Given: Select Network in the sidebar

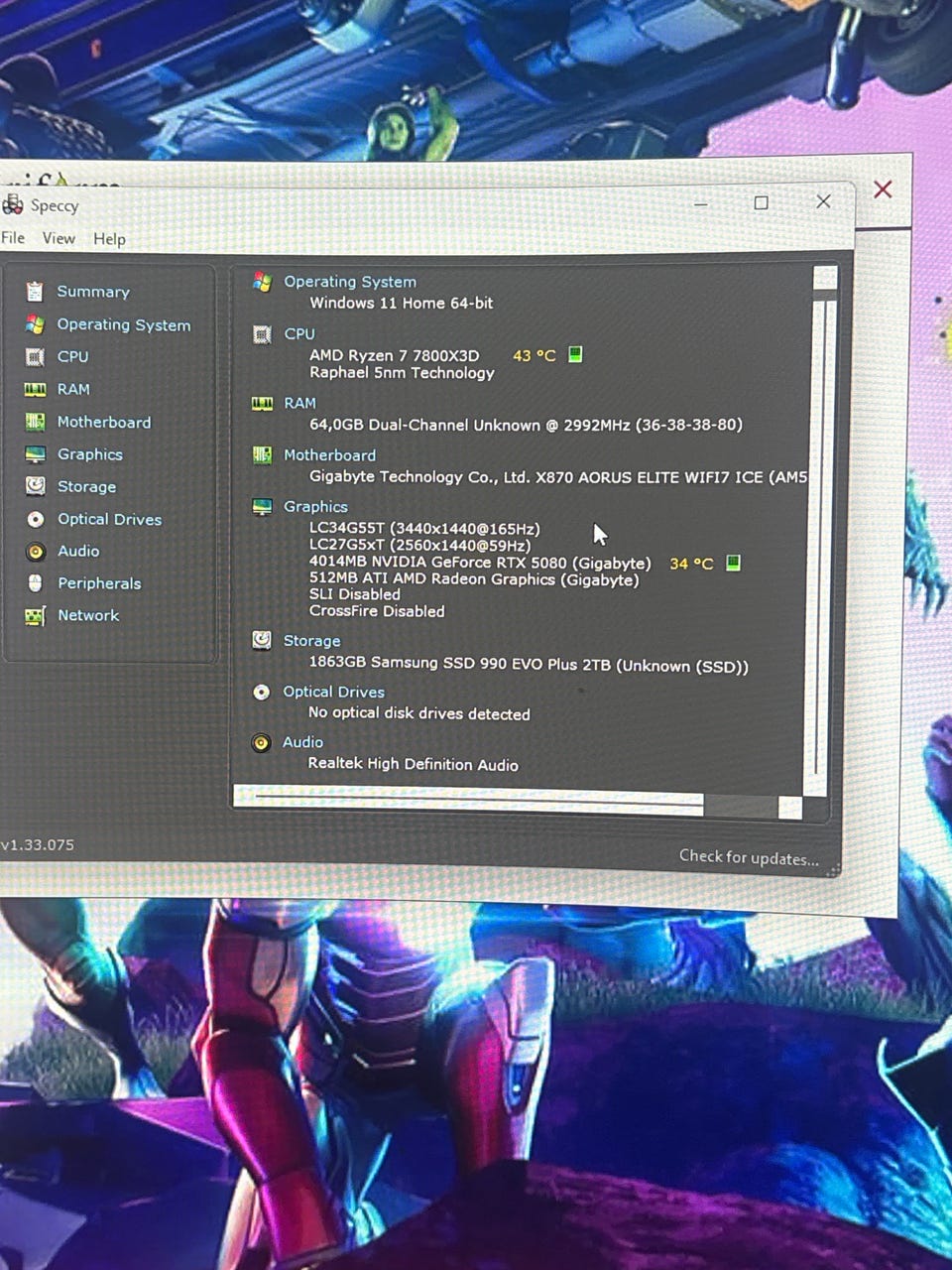Looking at the screenshot, I should click(88, 615).
